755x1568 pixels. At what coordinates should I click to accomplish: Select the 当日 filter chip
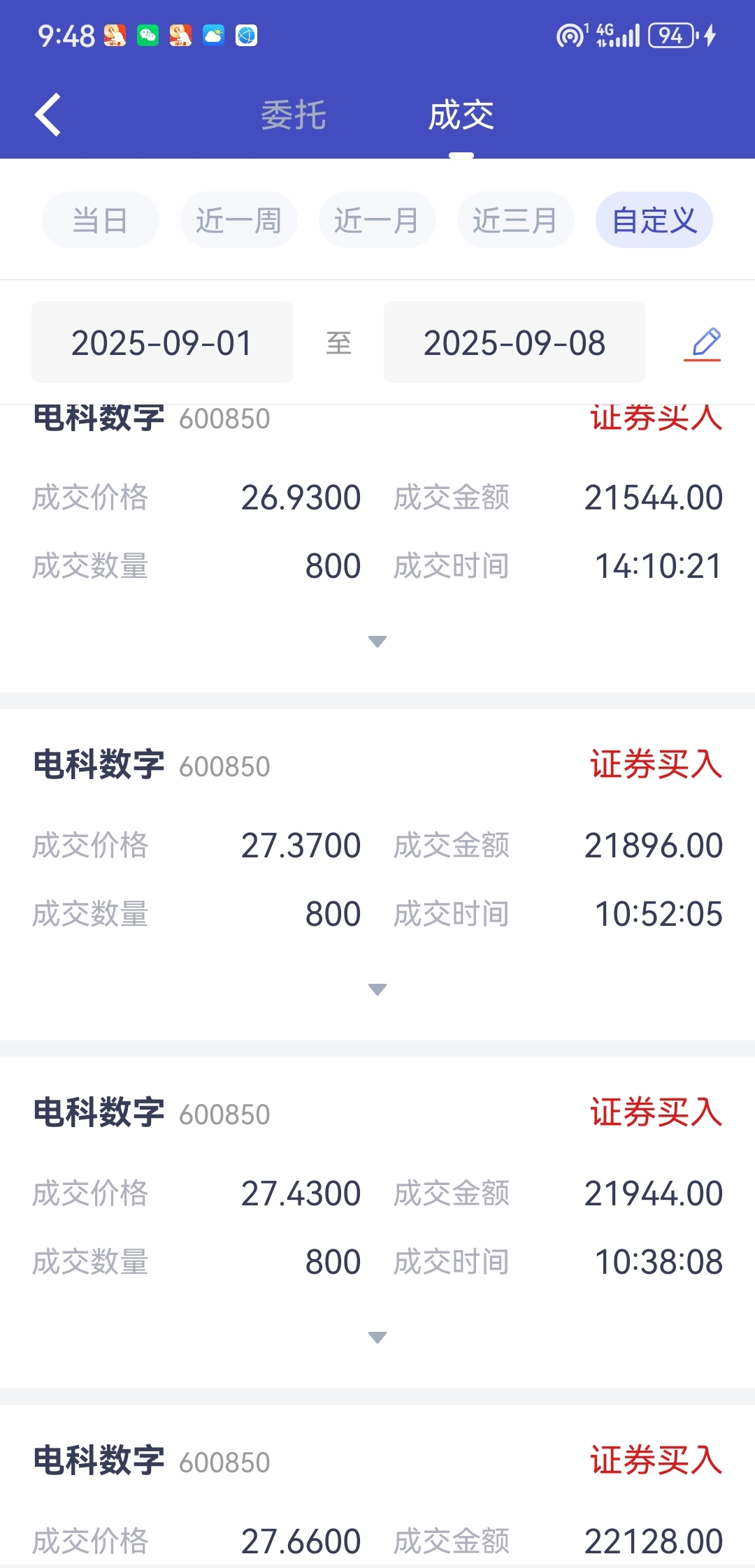[x=101, y=220]
